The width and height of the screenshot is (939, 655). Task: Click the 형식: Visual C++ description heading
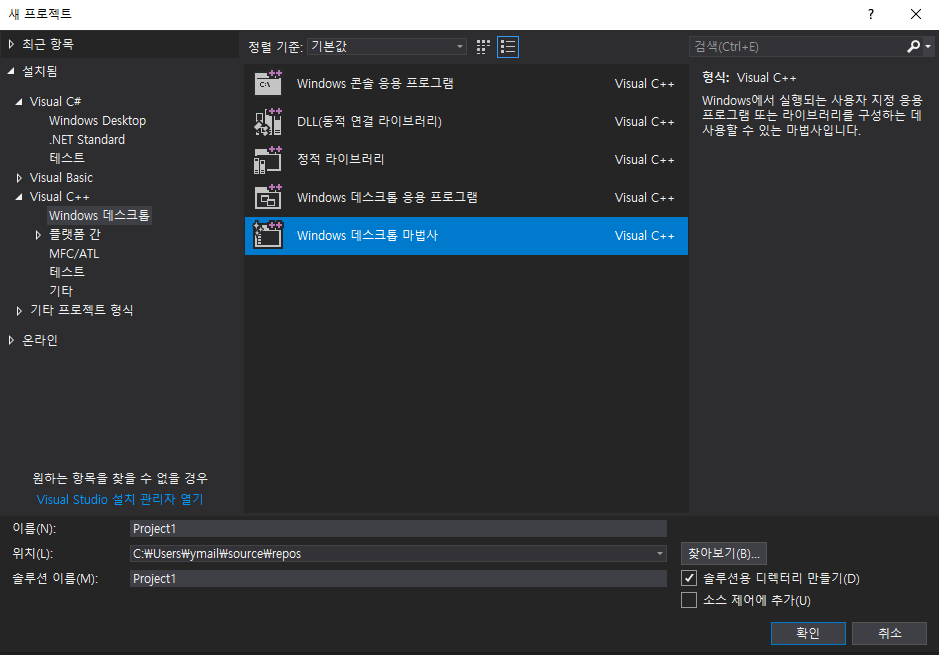click(749, 77)
